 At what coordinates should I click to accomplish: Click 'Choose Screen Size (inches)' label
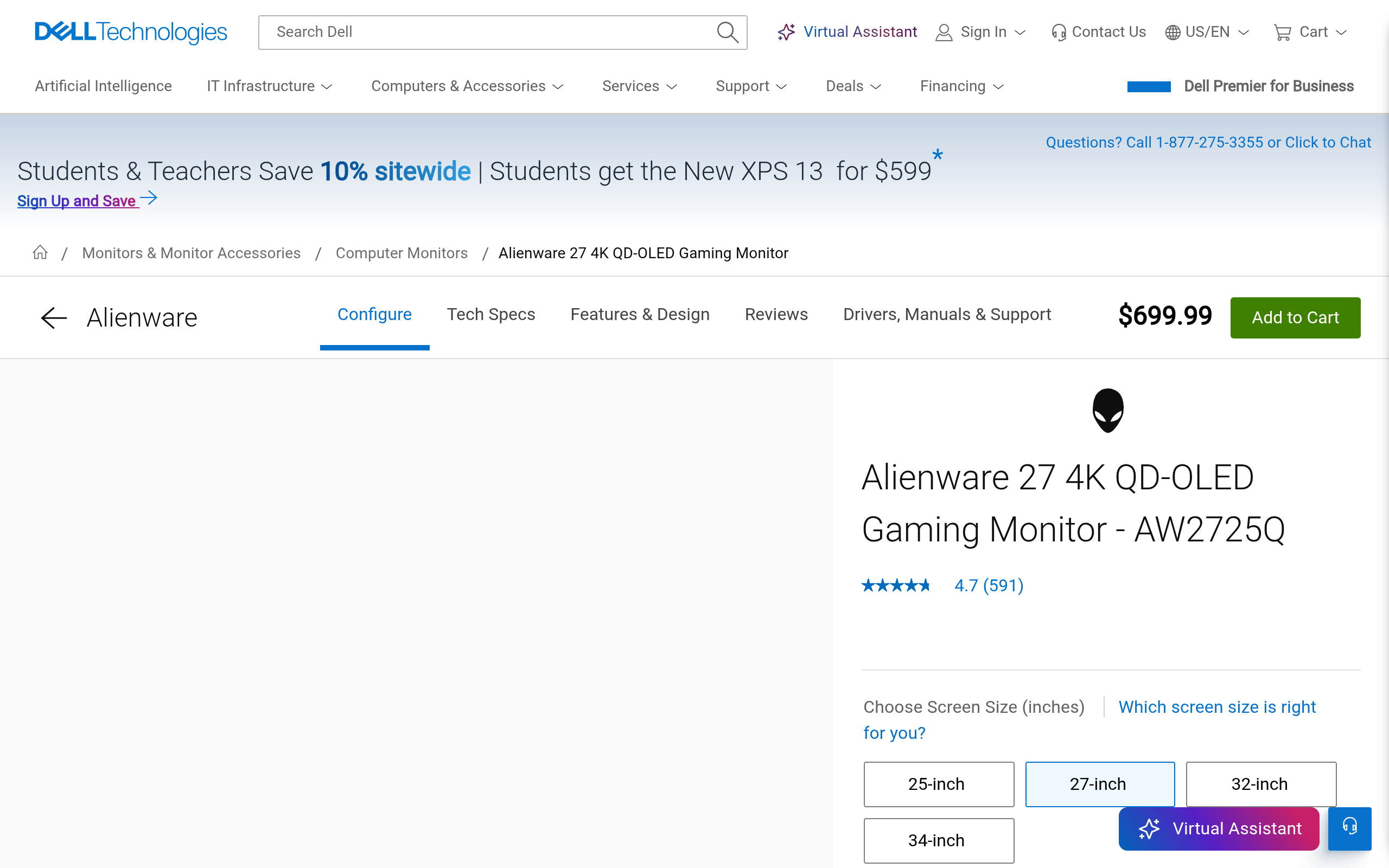tap(974, 707)
